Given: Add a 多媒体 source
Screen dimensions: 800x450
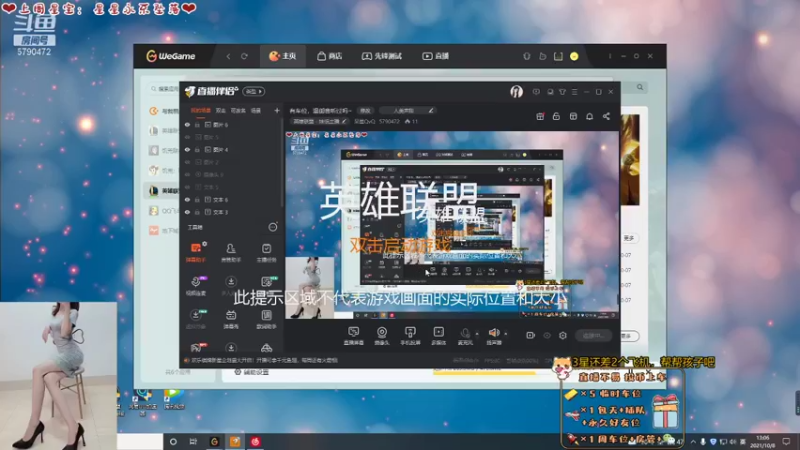Looking at the screenshot, I should pyautogui.click(x=439, y=336).
